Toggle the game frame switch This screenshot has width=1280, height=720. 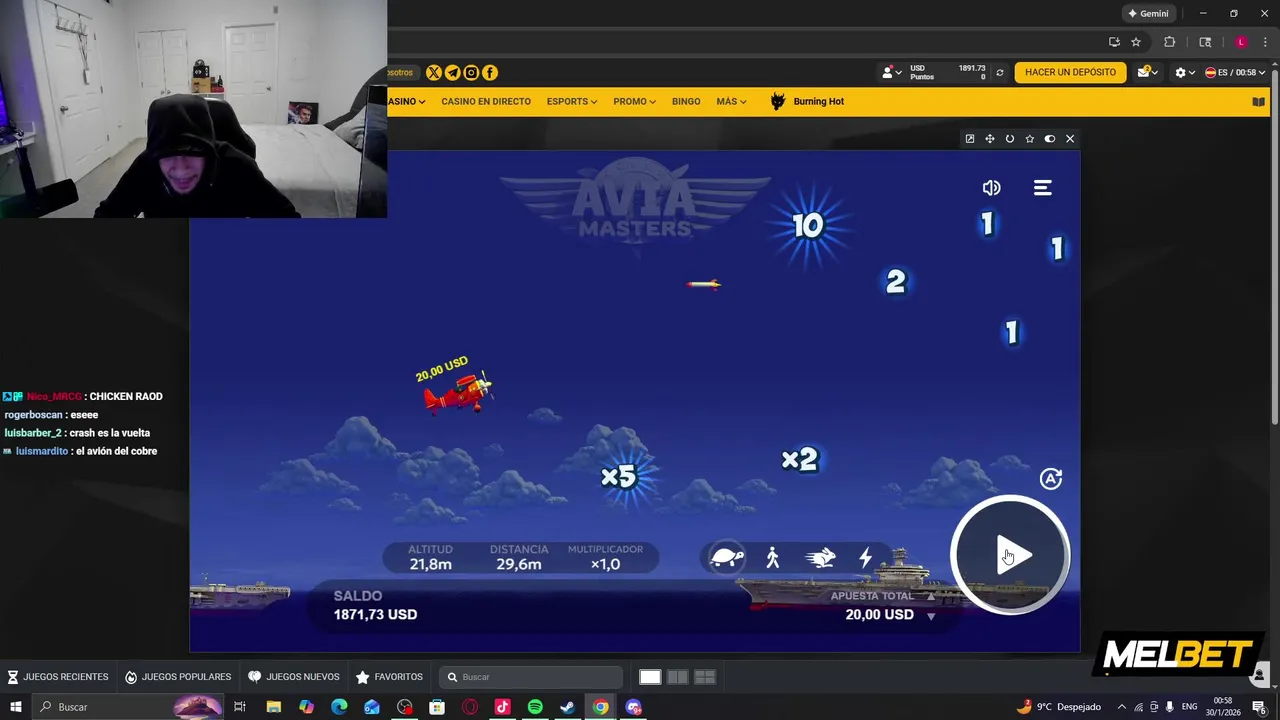[x=1049, y=139]
